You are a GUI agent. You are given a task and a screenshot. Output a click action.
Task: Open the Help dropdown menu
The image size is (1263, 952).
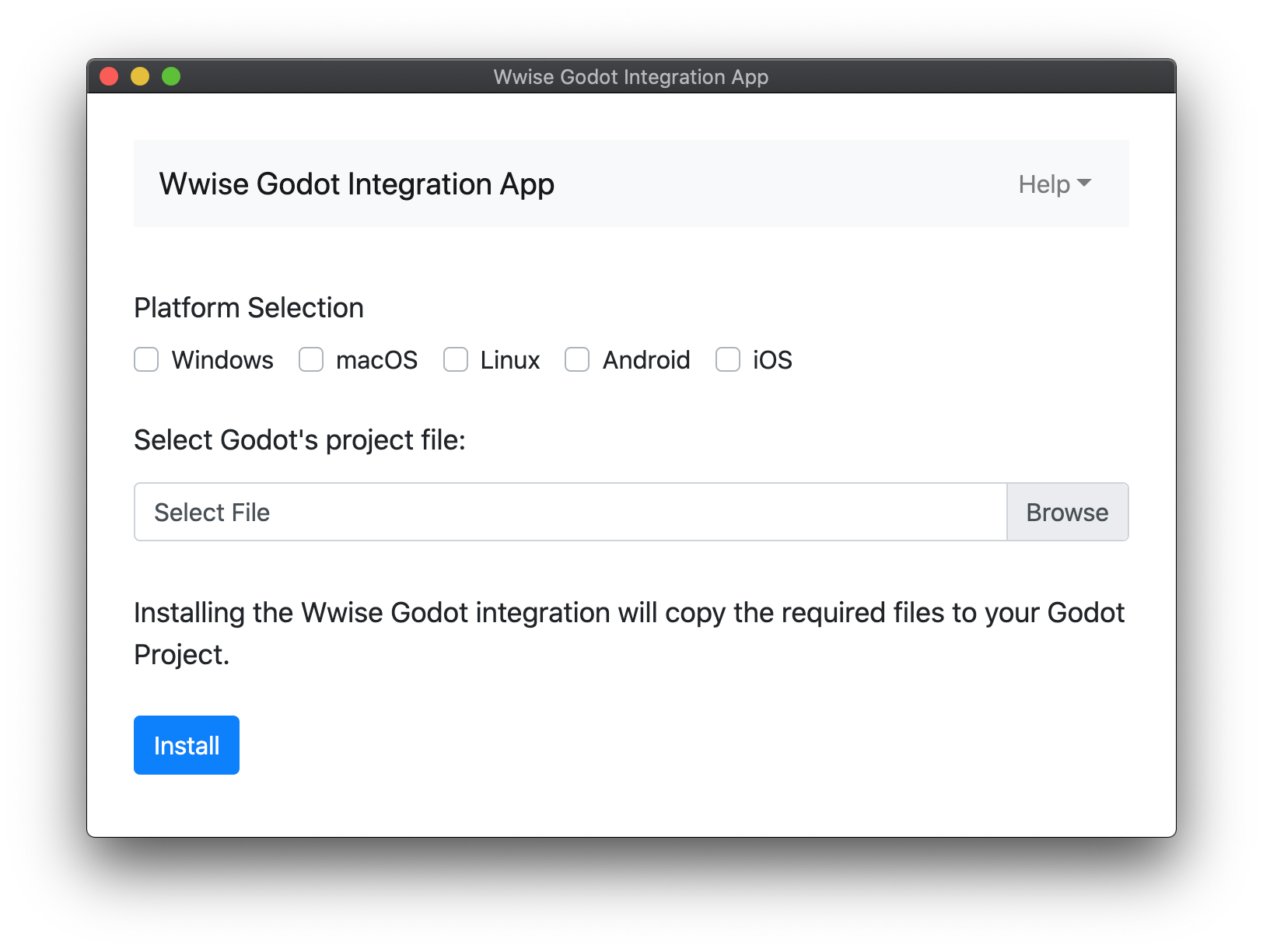point(1055,184)
